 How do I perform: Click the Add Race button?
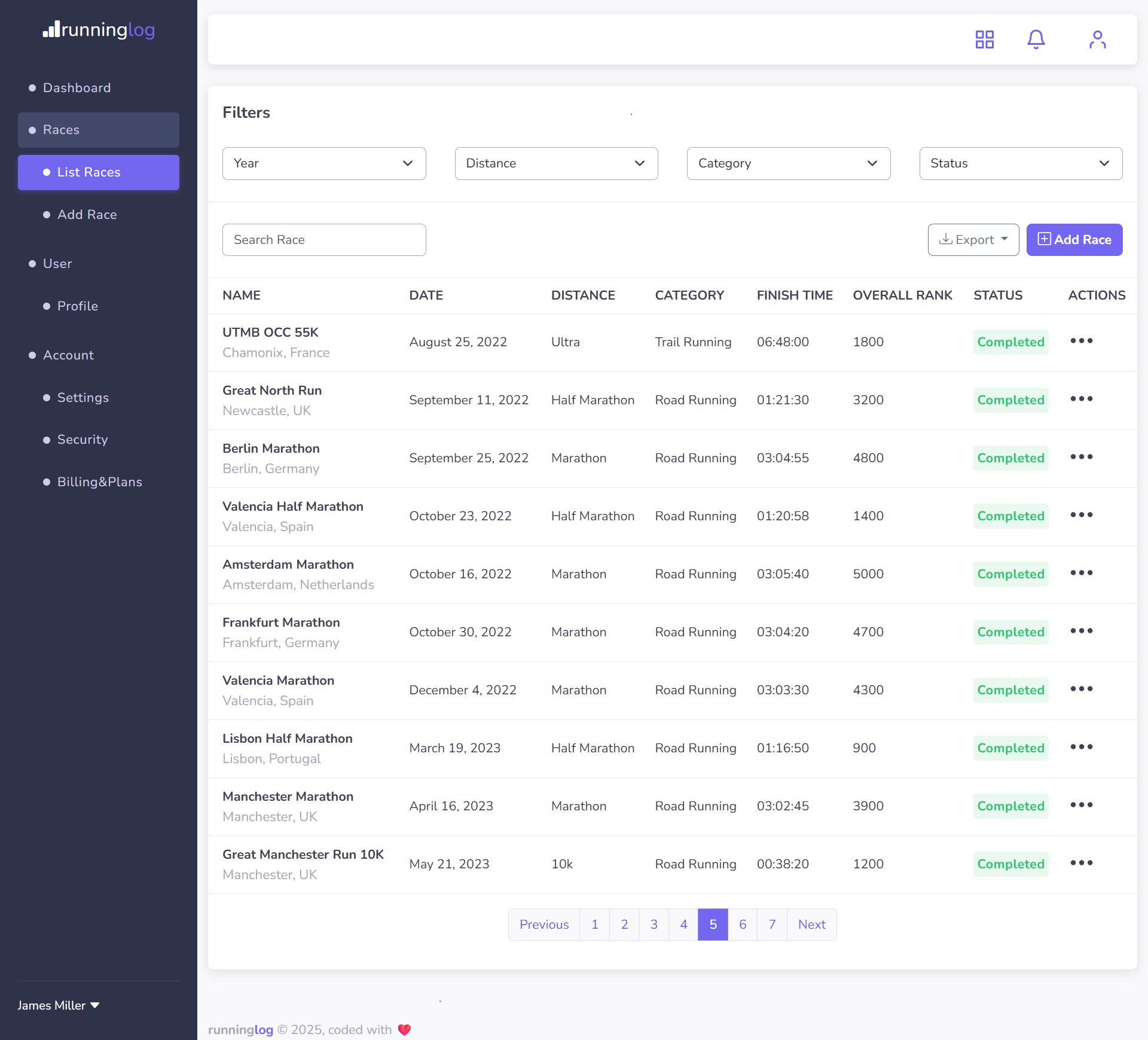(1074, 239)
